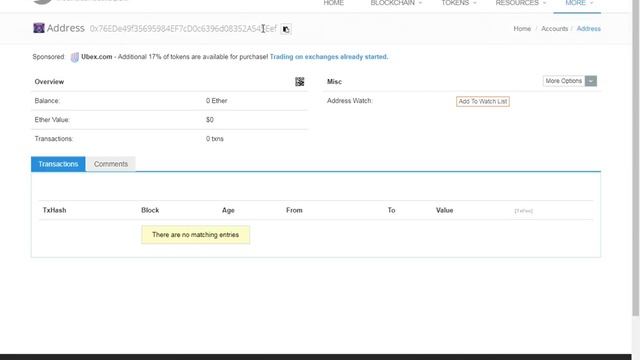Click the Ubex.com sponsor logo

point(74,57)
